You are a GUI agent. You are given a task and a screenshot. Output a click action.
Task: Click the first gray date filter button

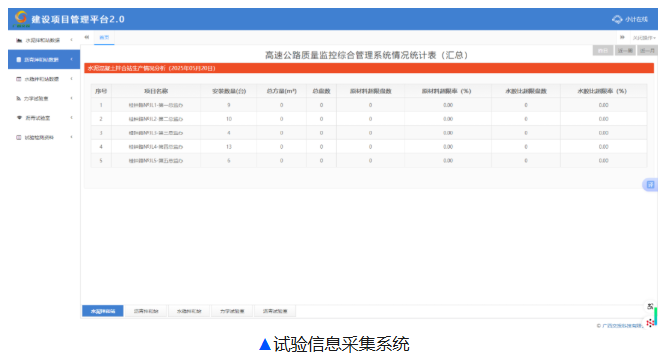(x=603, y=51)
